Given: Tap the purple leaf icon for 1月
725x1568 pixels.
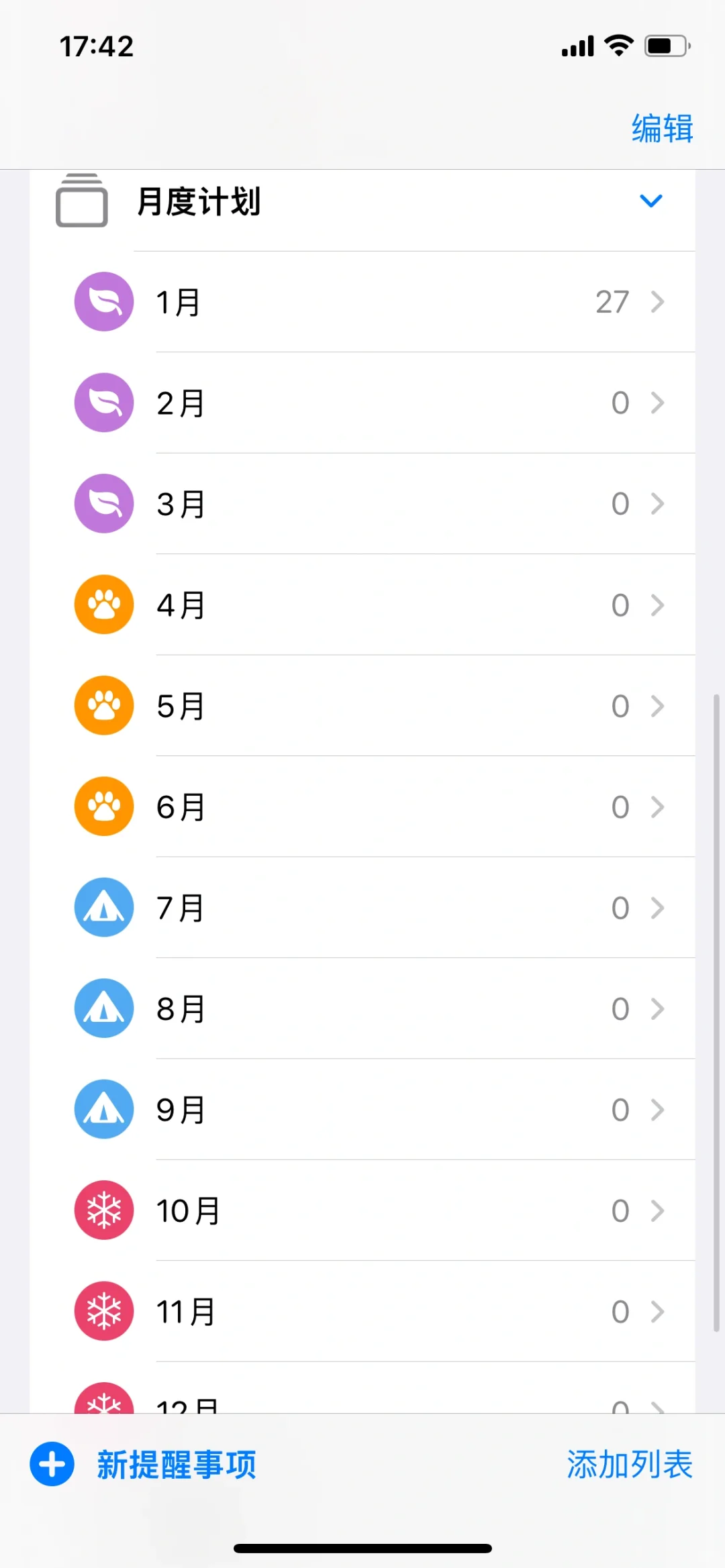Looking at the screenshot, I should (104, 301).
